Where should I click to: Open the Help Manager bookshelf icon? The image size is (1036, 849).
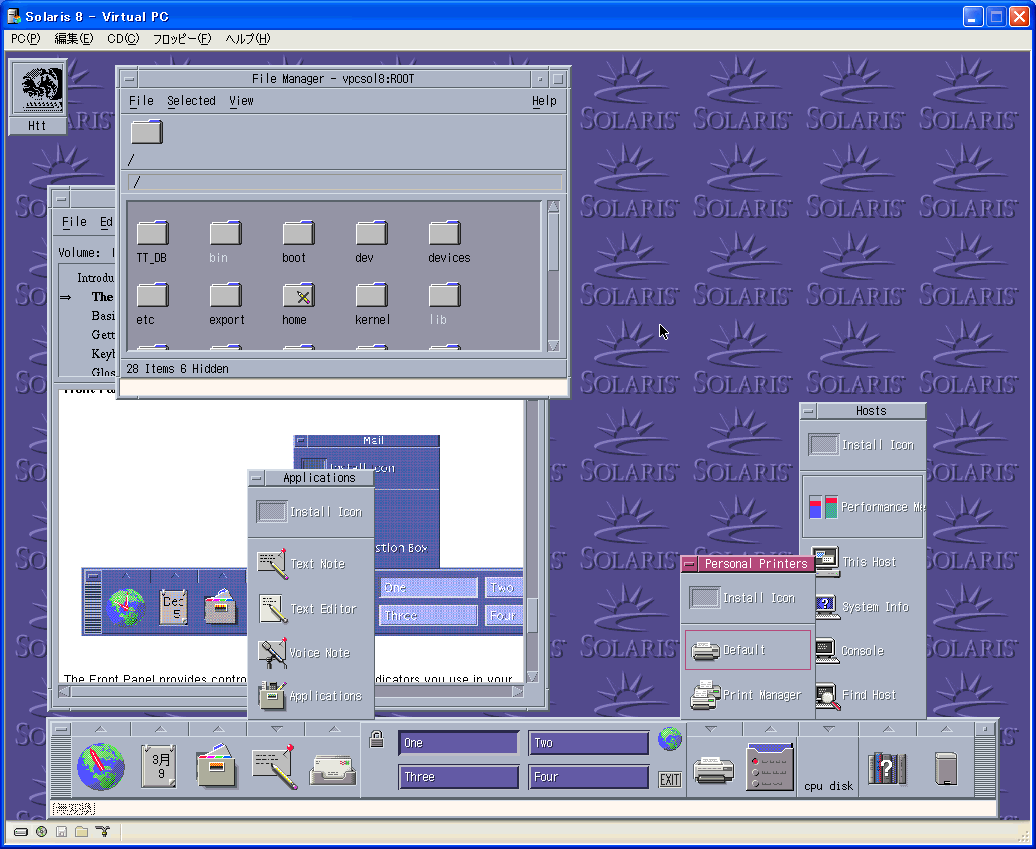tap(886, 768)
